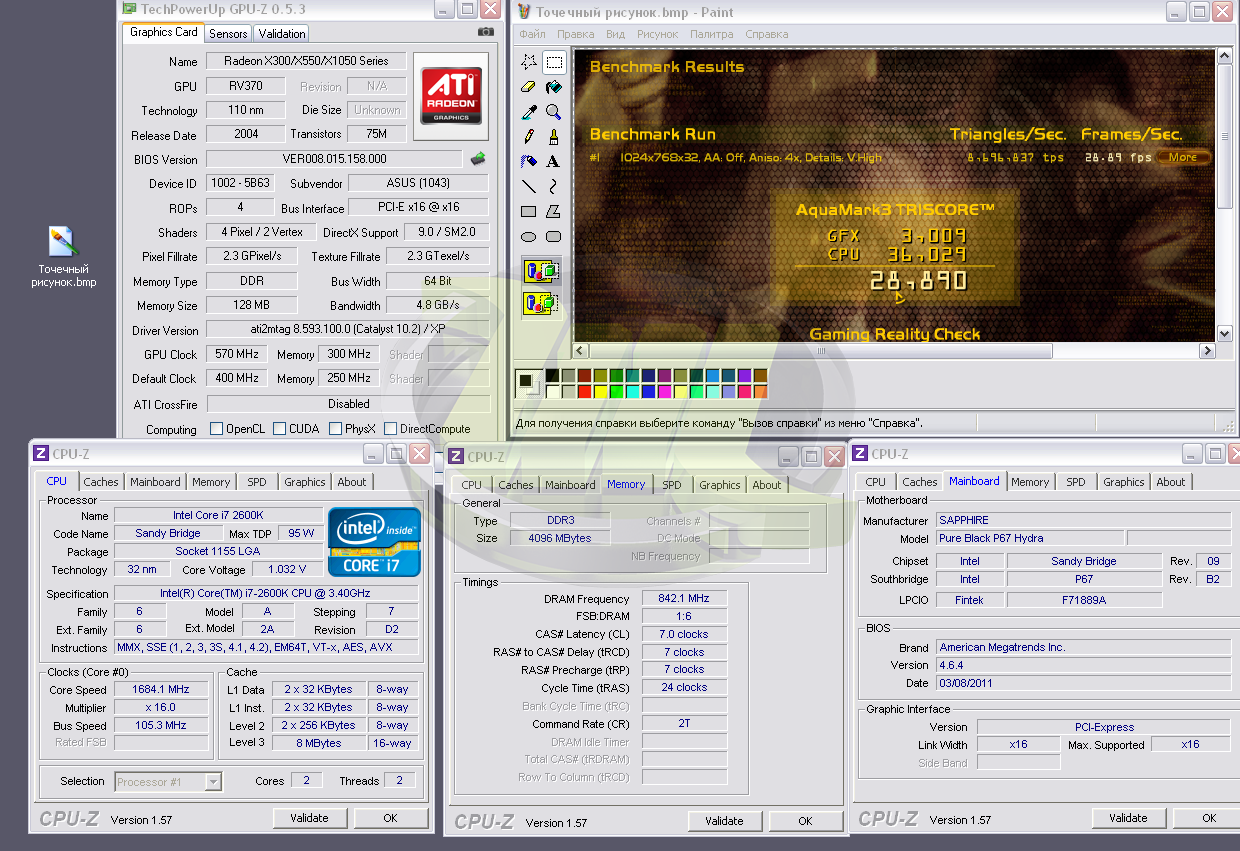Select the Curve tool in Paint
The width and height of the screenshot is (1240, 851).
pyautogui.click(x=553, y=186)
